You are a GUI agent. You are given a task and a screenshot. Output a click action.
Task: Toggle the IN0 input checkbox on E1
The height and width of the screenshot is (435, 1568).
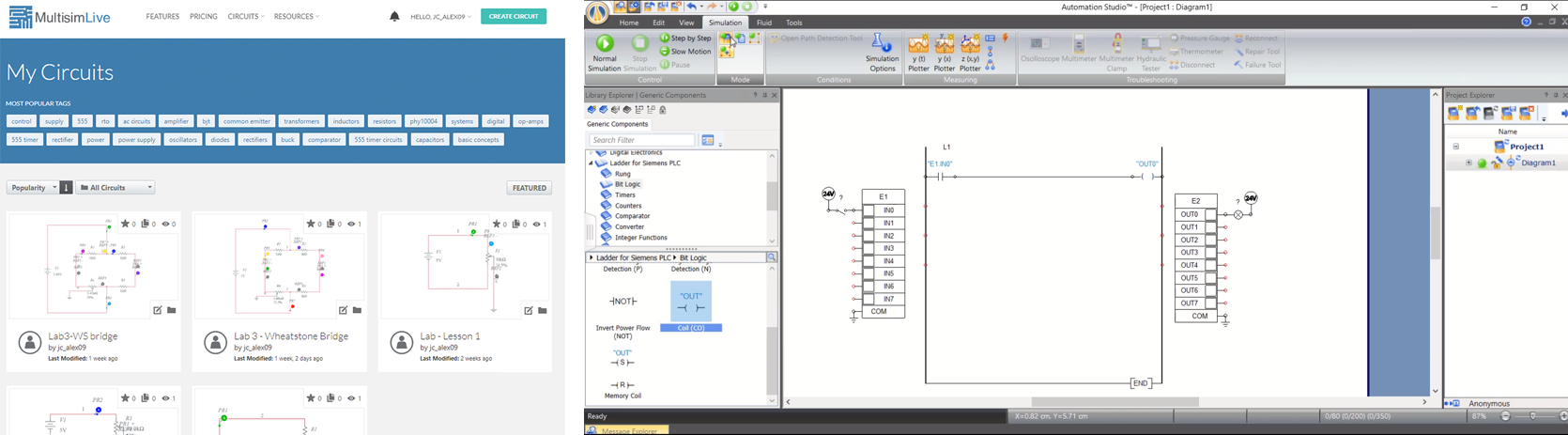(869, 210)
